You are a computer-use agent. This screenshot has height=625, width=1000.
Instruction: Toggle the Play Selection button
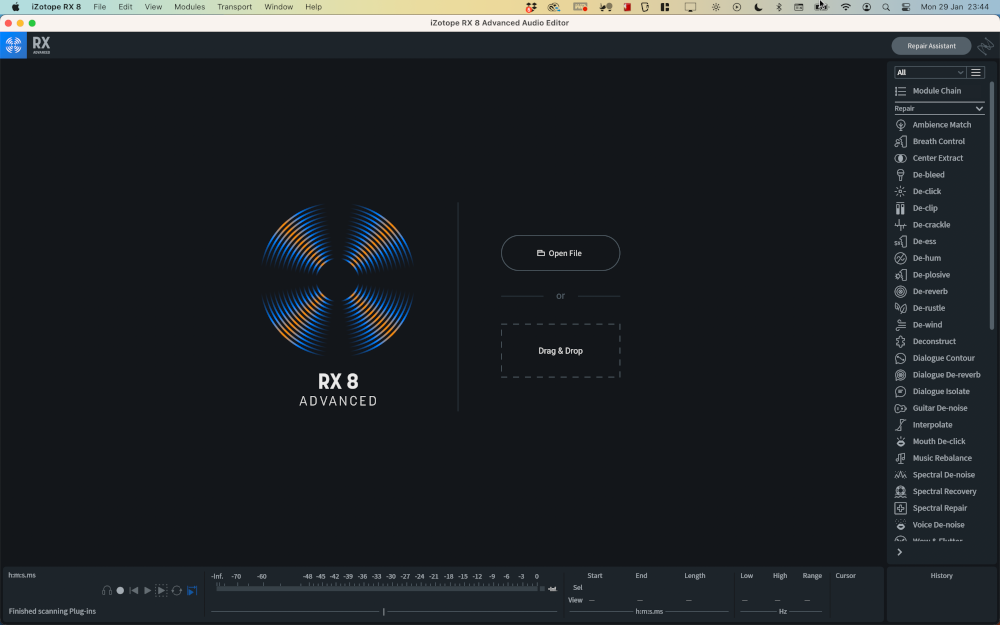tap(162, 591)
